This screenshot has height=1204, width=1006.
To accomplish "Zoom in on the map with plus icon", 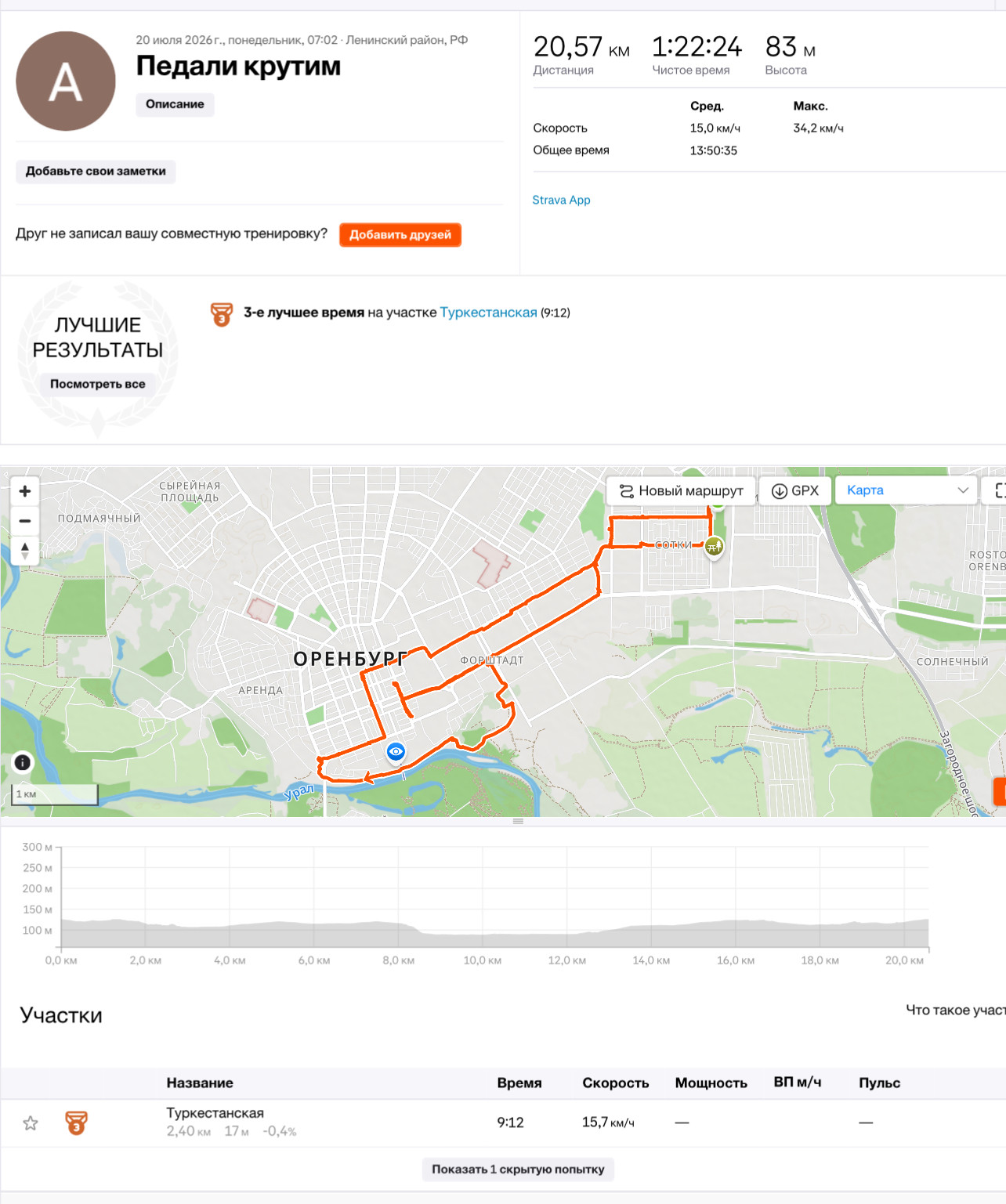I will coord(24,491).
